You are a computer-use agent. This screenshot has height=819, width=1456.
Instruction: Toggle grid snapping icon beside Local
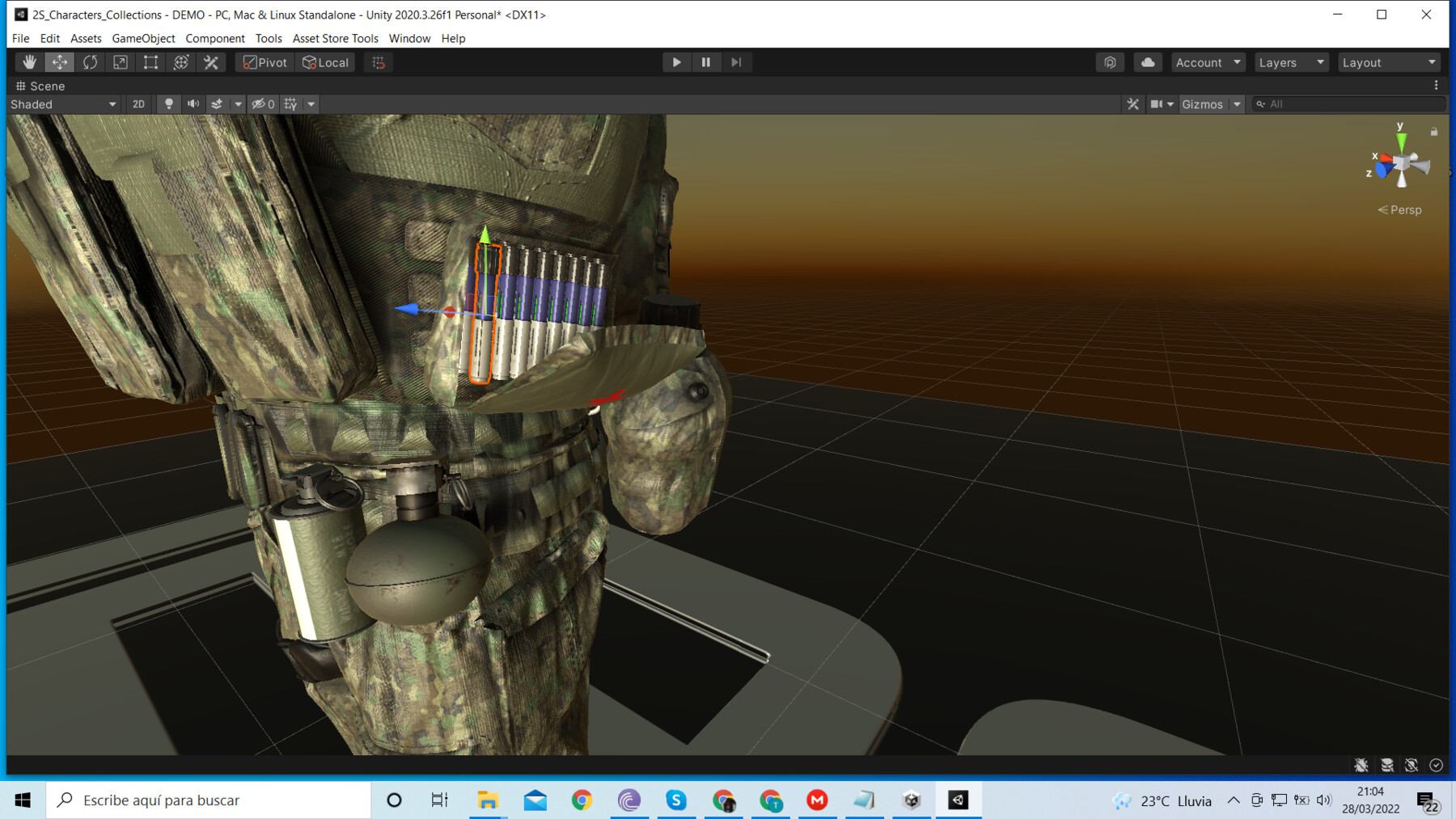pos(379,62)
